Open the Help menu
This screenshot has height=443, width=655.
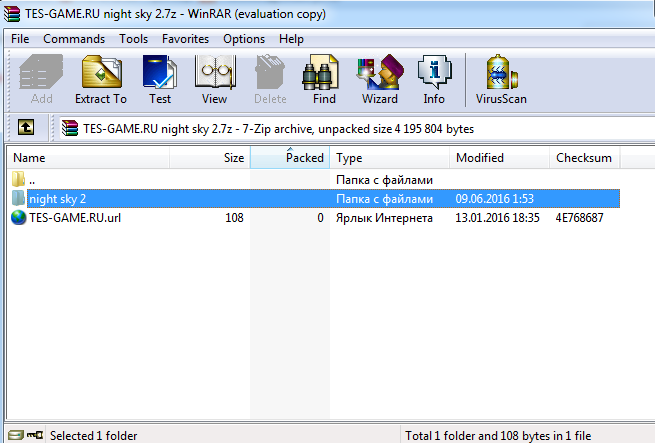(291, 39)
